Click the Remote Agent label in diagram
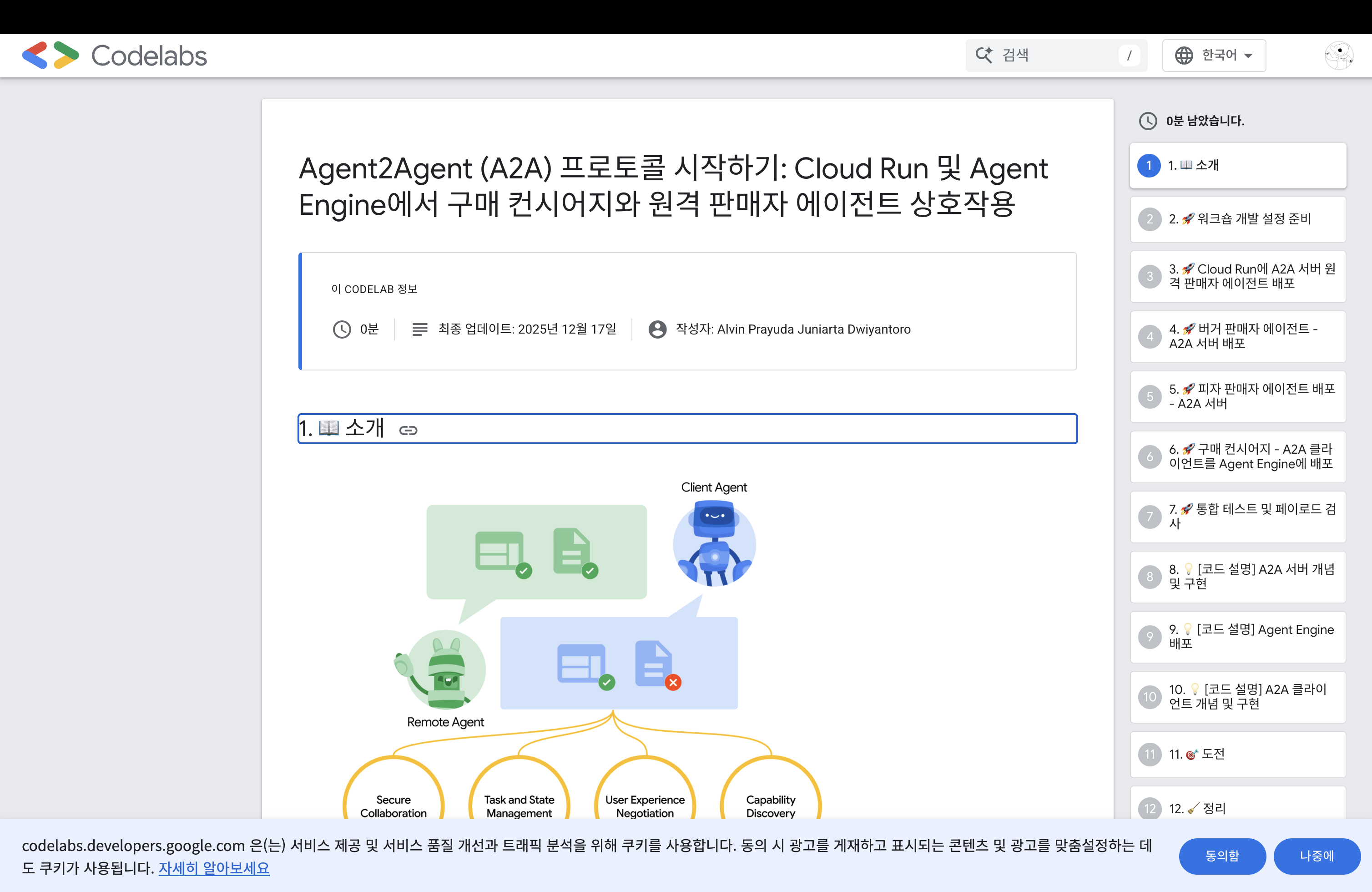1372x892 pixels. [446, 722]
